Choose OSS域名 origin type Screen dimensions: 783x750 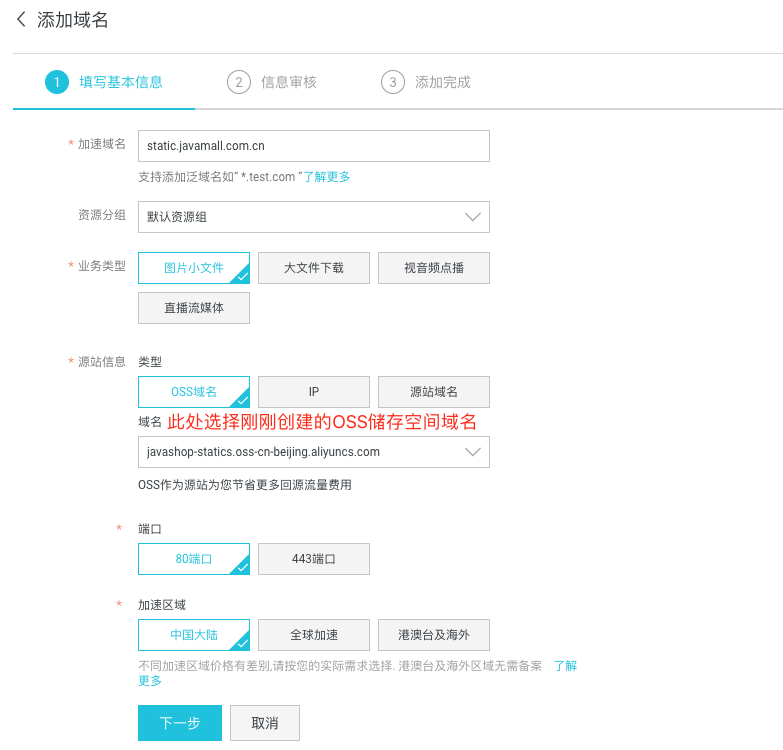pyautogui.click(x=194, y=391)
